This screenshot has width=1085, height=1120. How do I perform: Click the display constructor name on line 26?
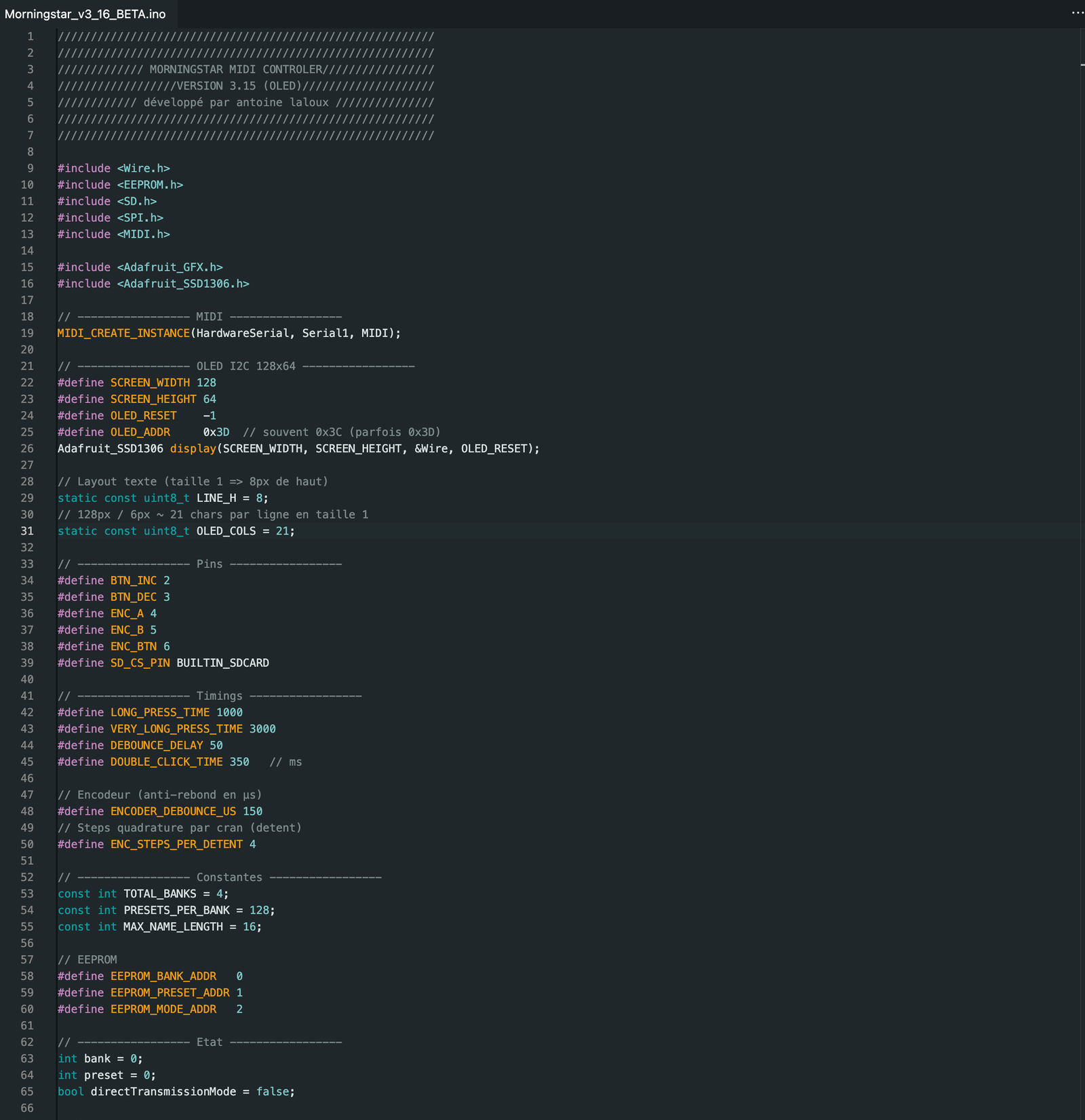(193, 448)
